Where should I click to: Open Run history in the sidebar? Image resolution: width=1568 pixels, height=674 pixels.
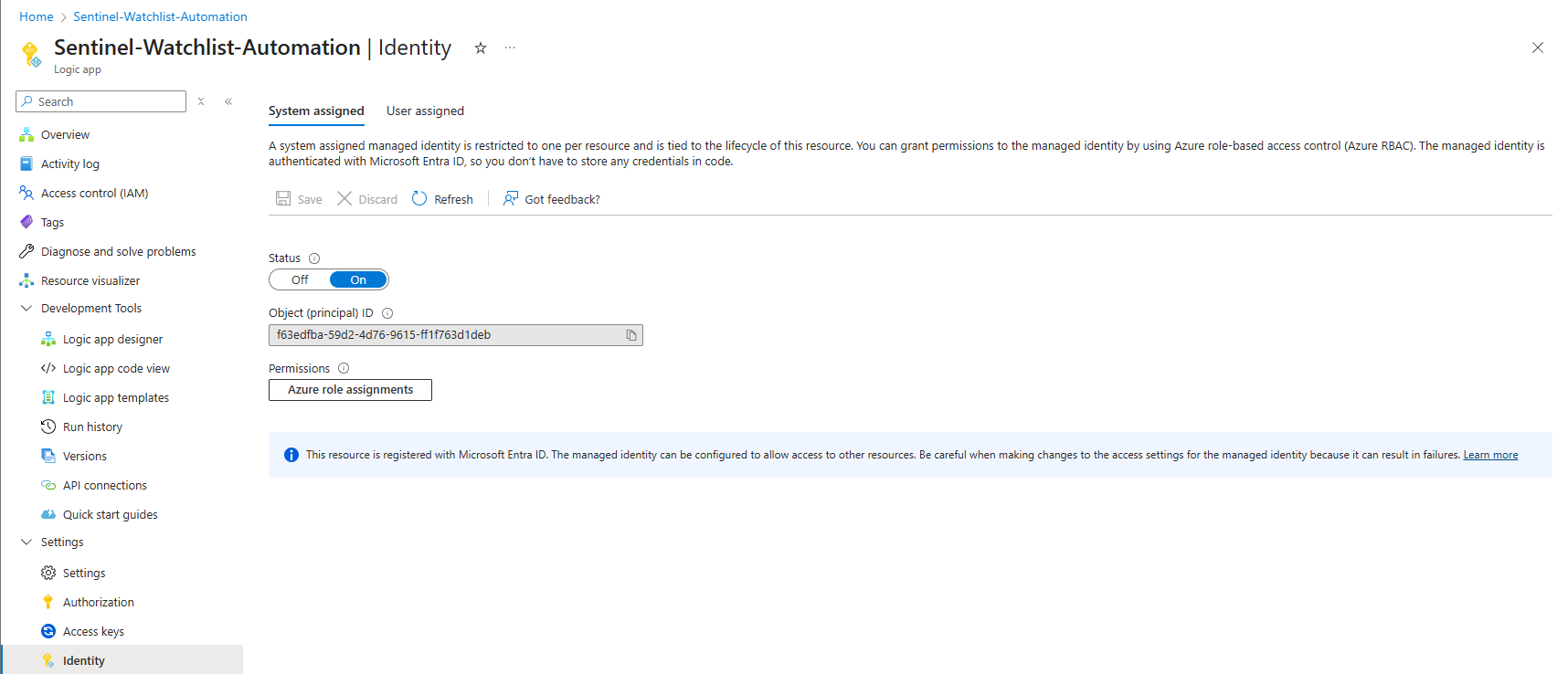click(92, 427)
